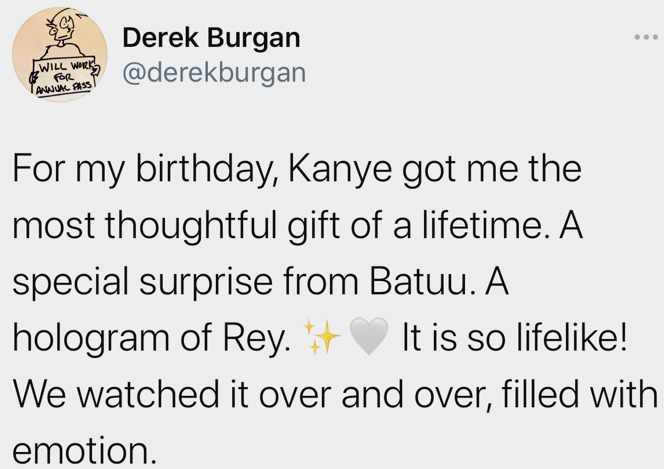Click the 'Will work for annual pass' sign
664x469 pixels.
[65, 77]
